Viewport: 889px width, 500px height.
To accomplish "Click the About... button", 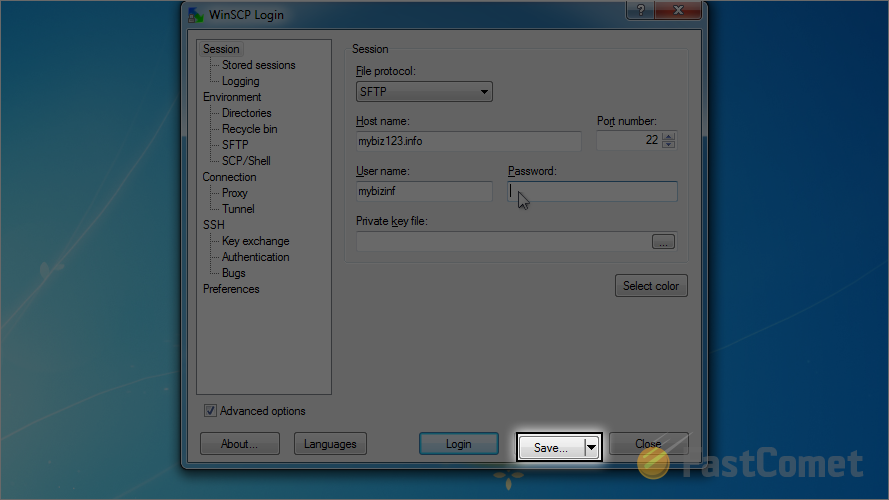I will (239, 444).
